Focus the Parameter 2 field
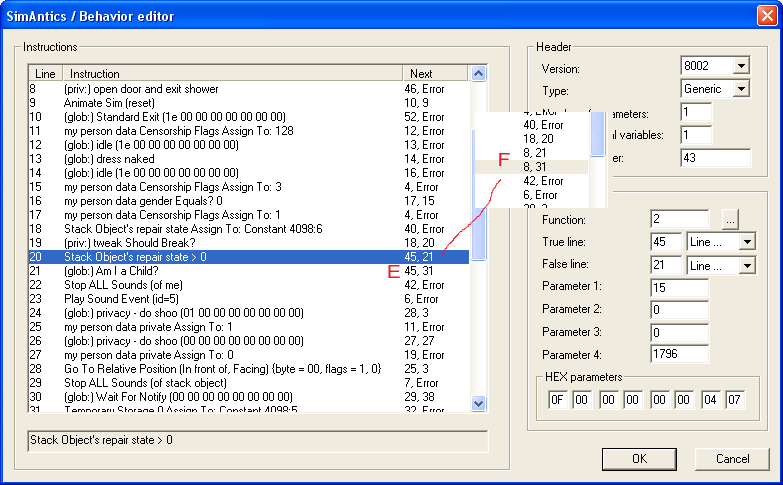The width and height of the screenshot is (783, 485). click(680, 310)
